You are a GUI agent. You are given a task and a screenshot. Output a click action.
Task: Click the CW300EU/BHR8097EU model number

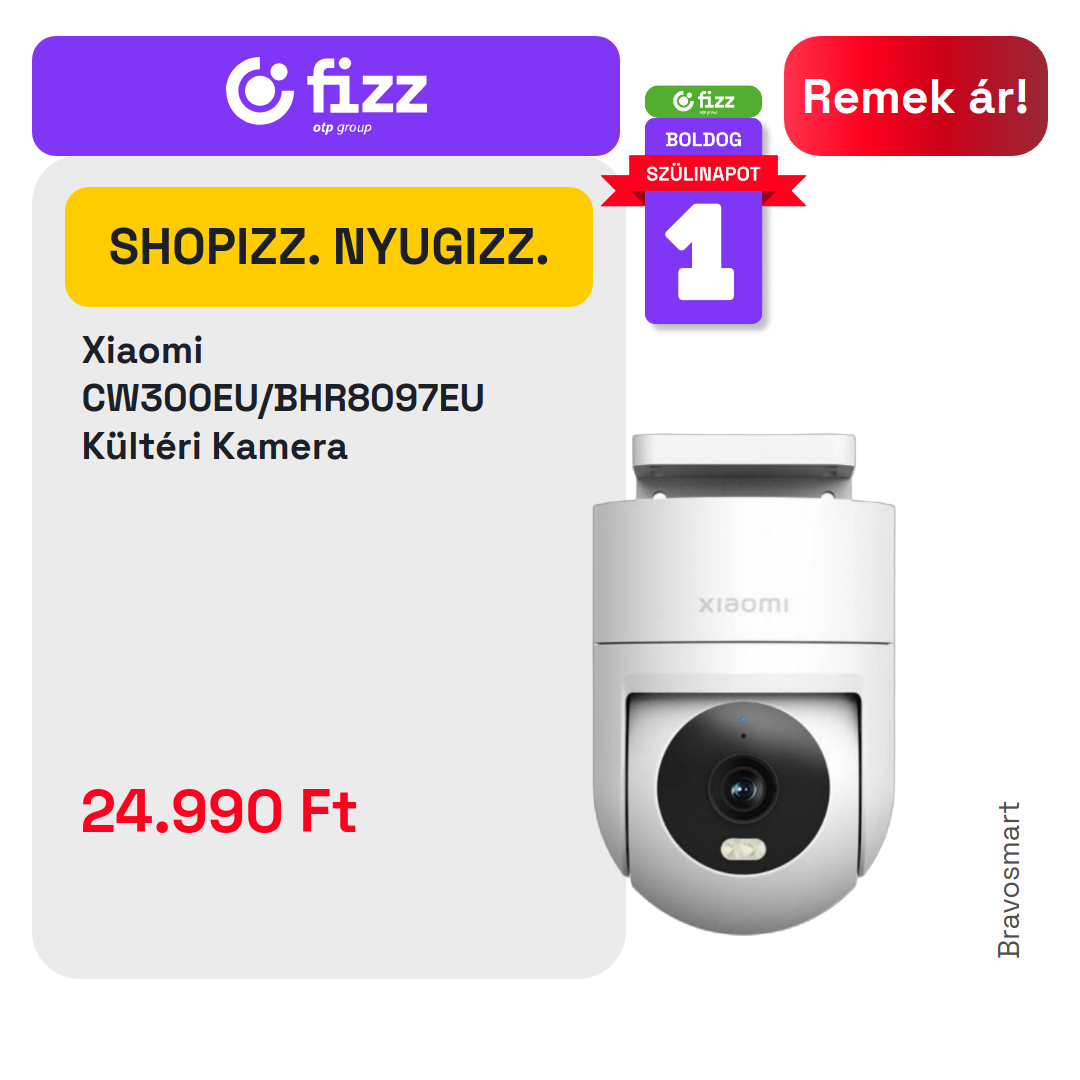click(283, 398)
